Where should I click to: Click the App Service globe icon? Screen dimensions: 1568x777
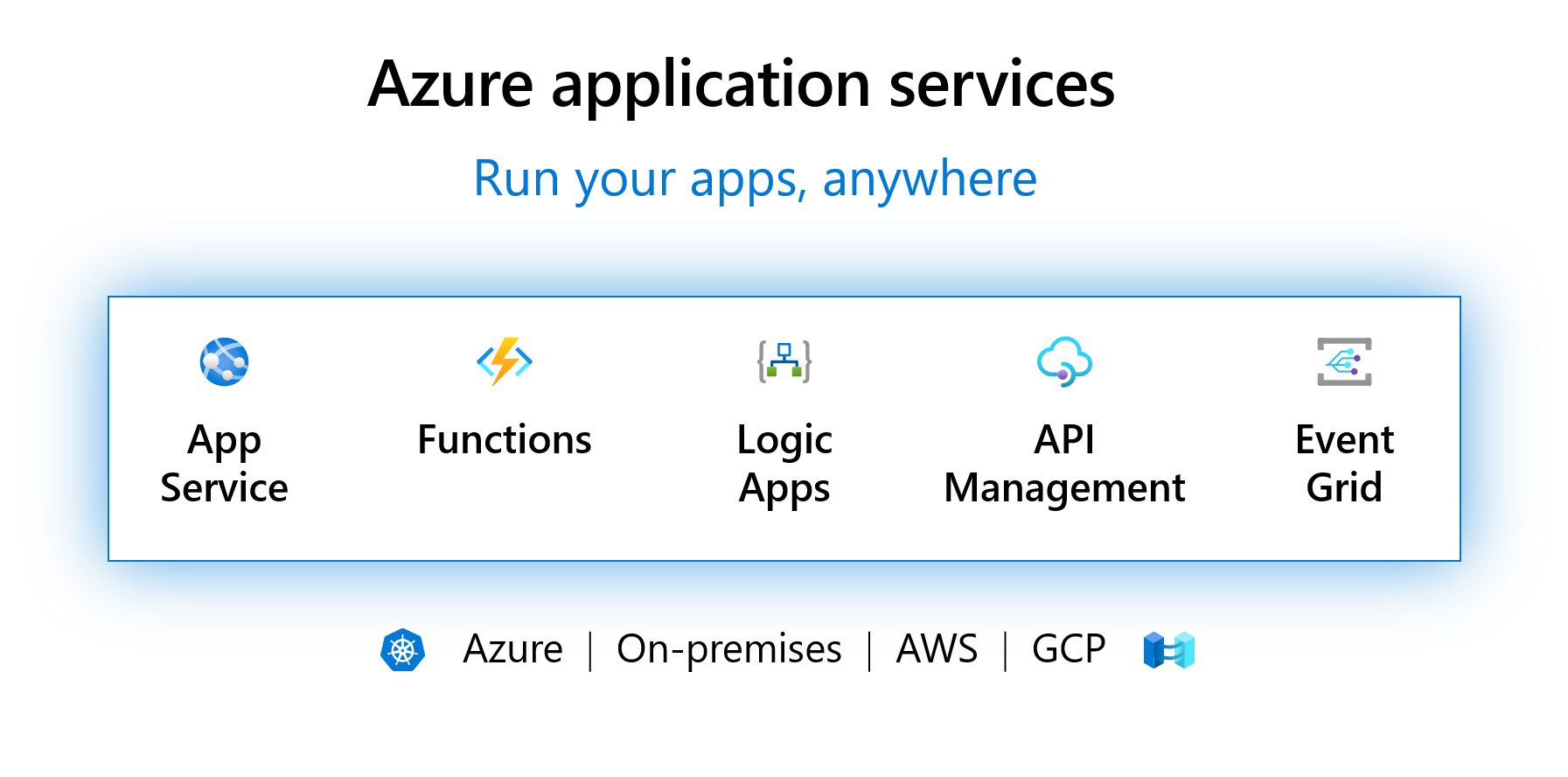224,361
